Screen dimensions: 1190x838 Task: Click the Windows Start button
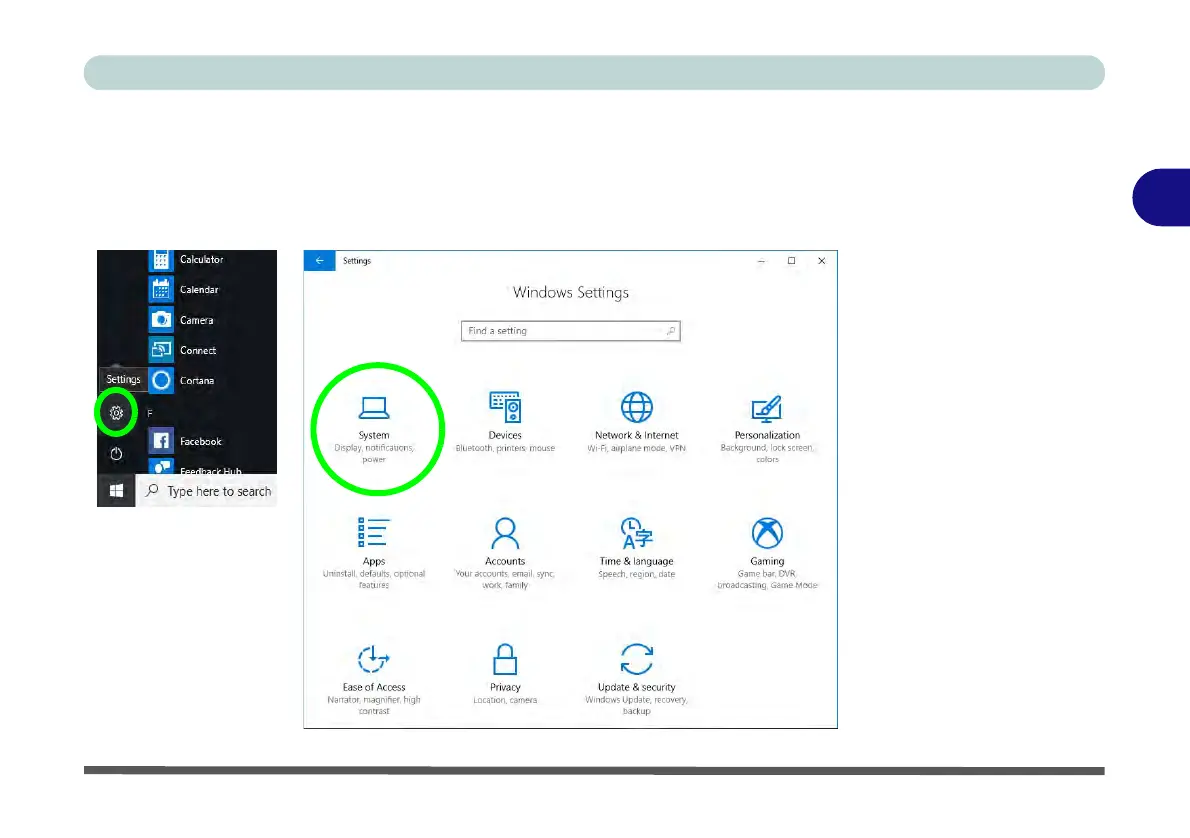point(116,490)
